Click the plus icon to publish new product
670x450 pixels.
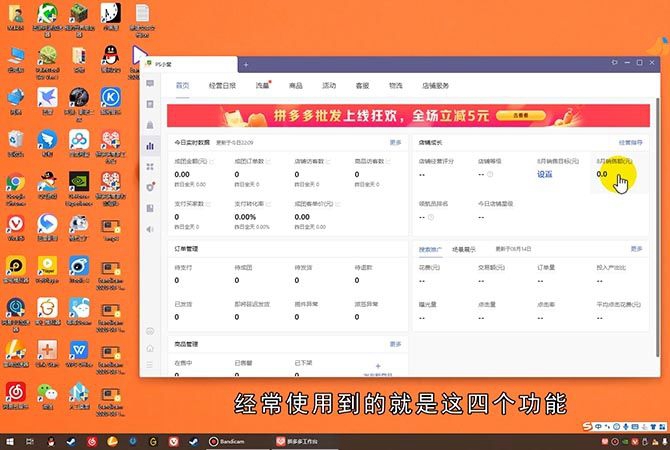pos(378,366)
